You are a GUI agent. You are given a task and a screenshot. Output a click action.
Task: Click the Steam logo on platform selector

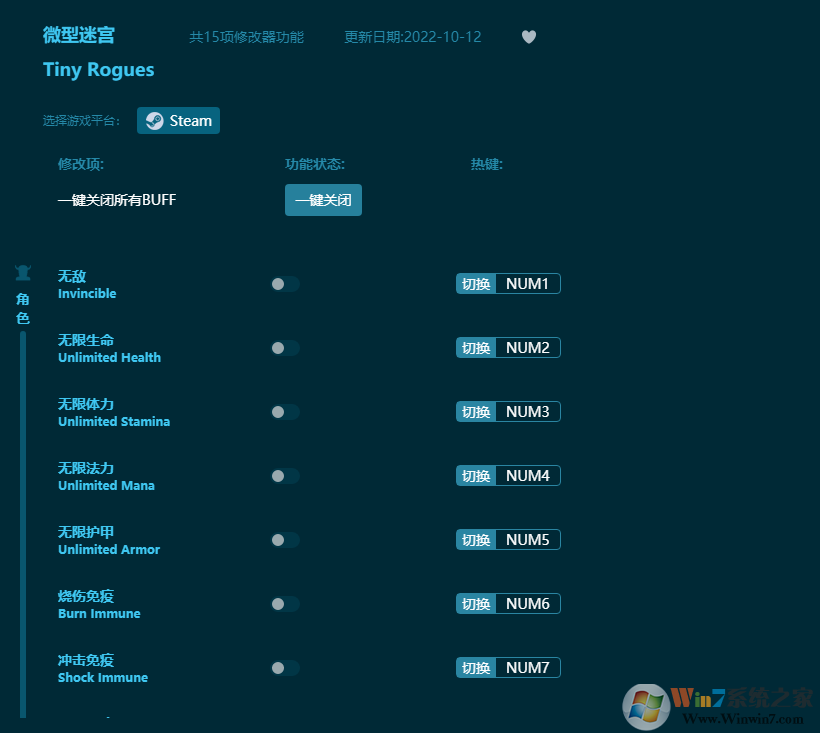point(154,120)
